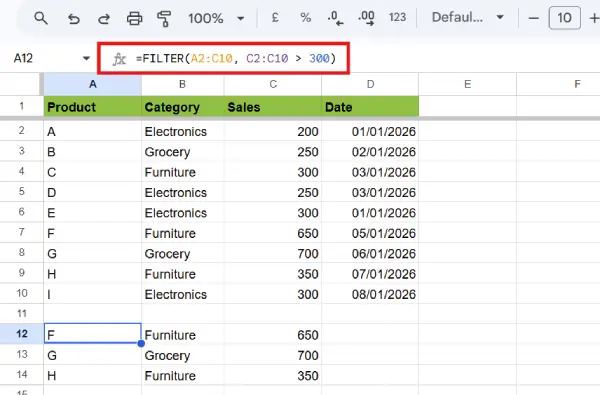Print the spreadsheet

tap(134, 18)
